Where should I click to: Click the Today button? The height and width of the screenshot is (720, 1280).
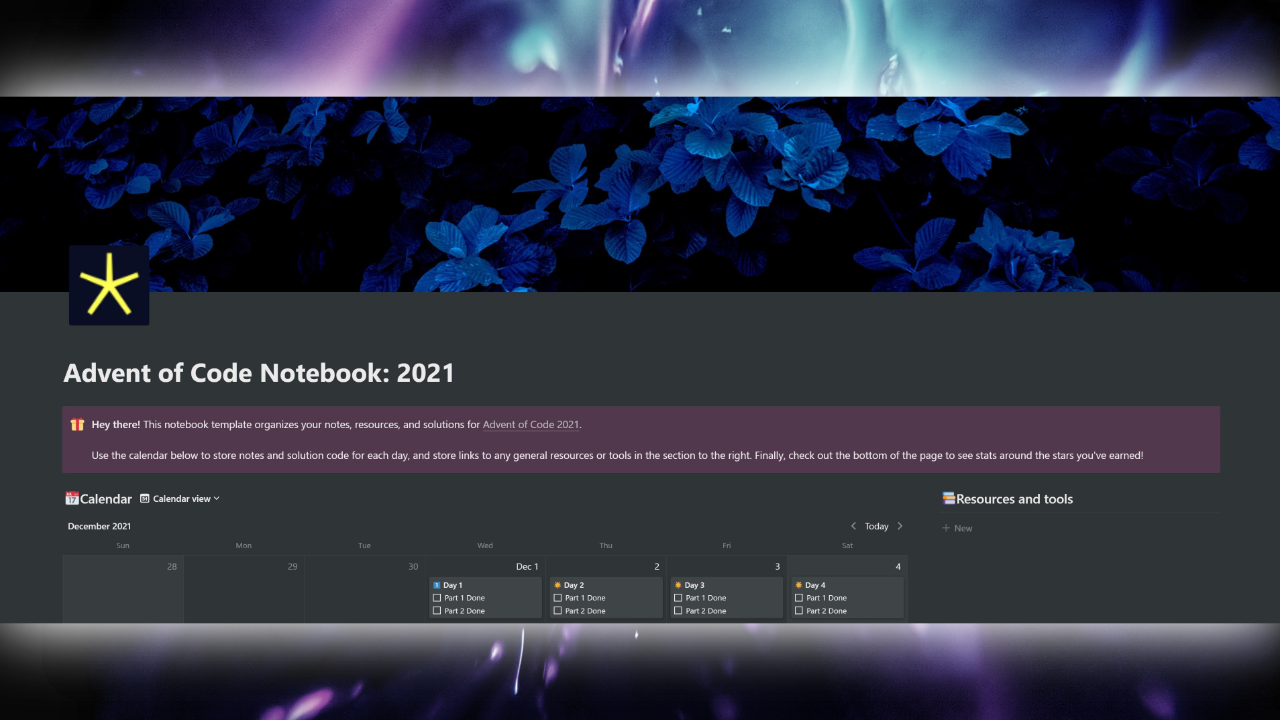point(876,525)
